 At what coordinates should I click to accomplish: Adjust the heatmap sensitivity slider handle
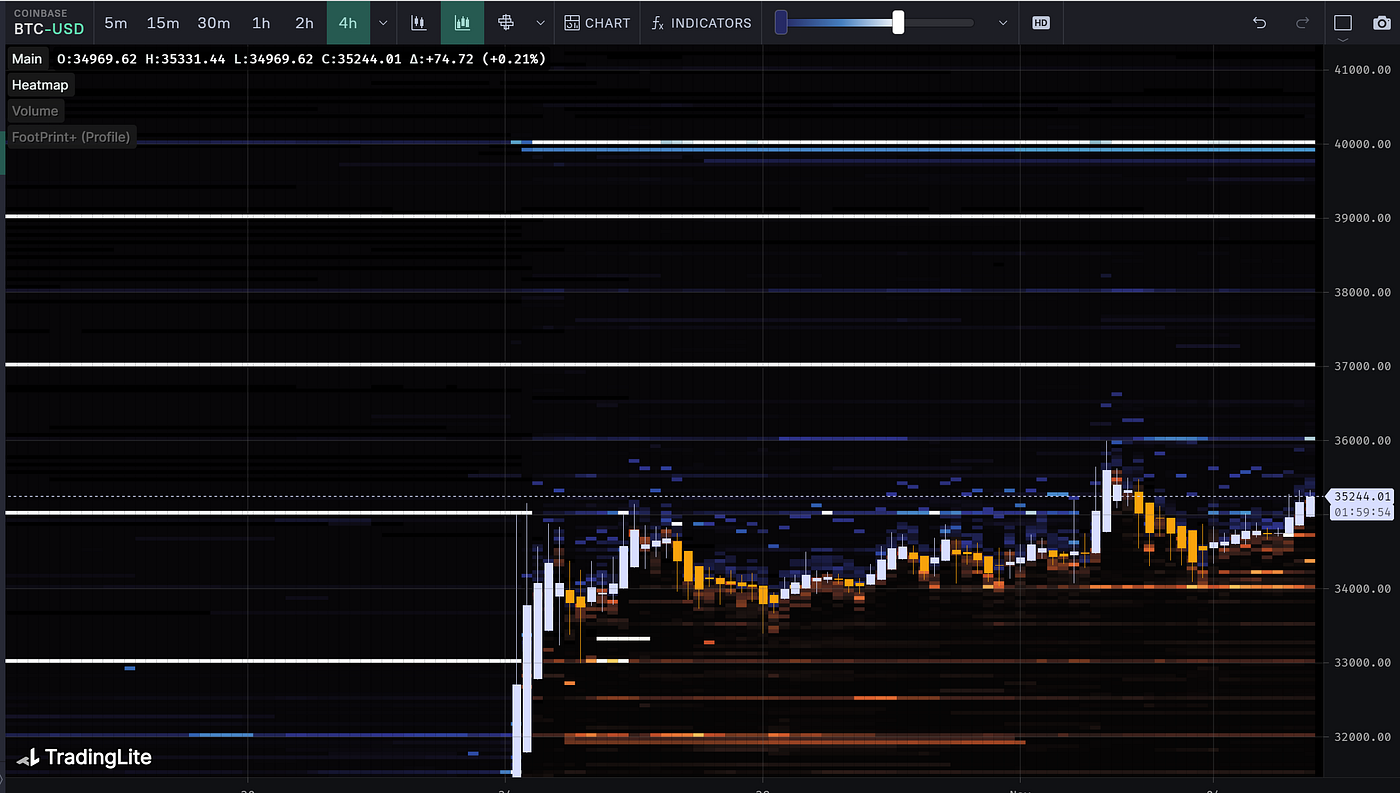898,22
